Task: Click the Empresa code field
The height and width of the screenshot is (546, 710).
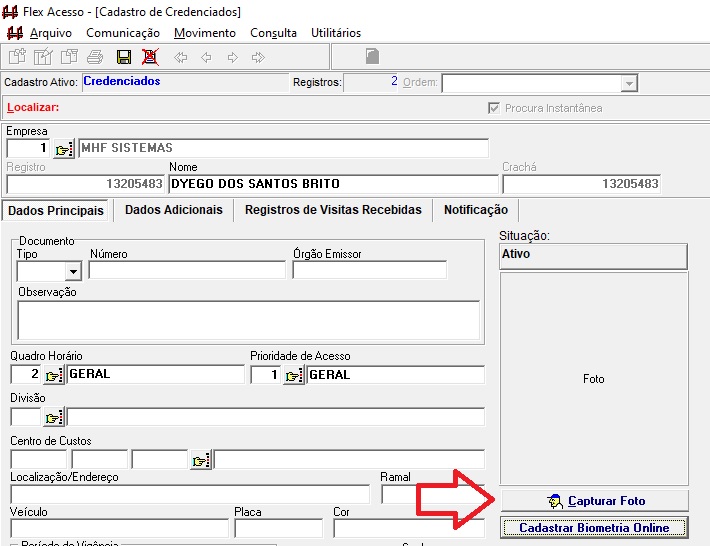Action: [28, 148]
